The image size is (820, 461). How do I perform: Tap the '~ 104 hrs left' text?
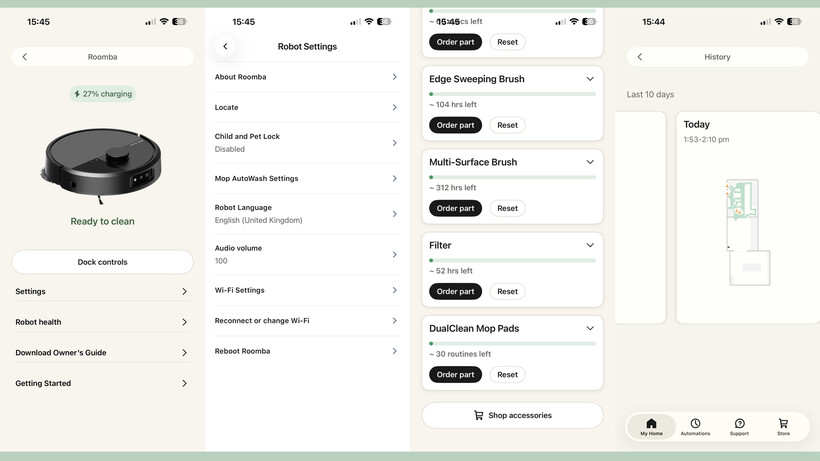[x=453, y=105]
